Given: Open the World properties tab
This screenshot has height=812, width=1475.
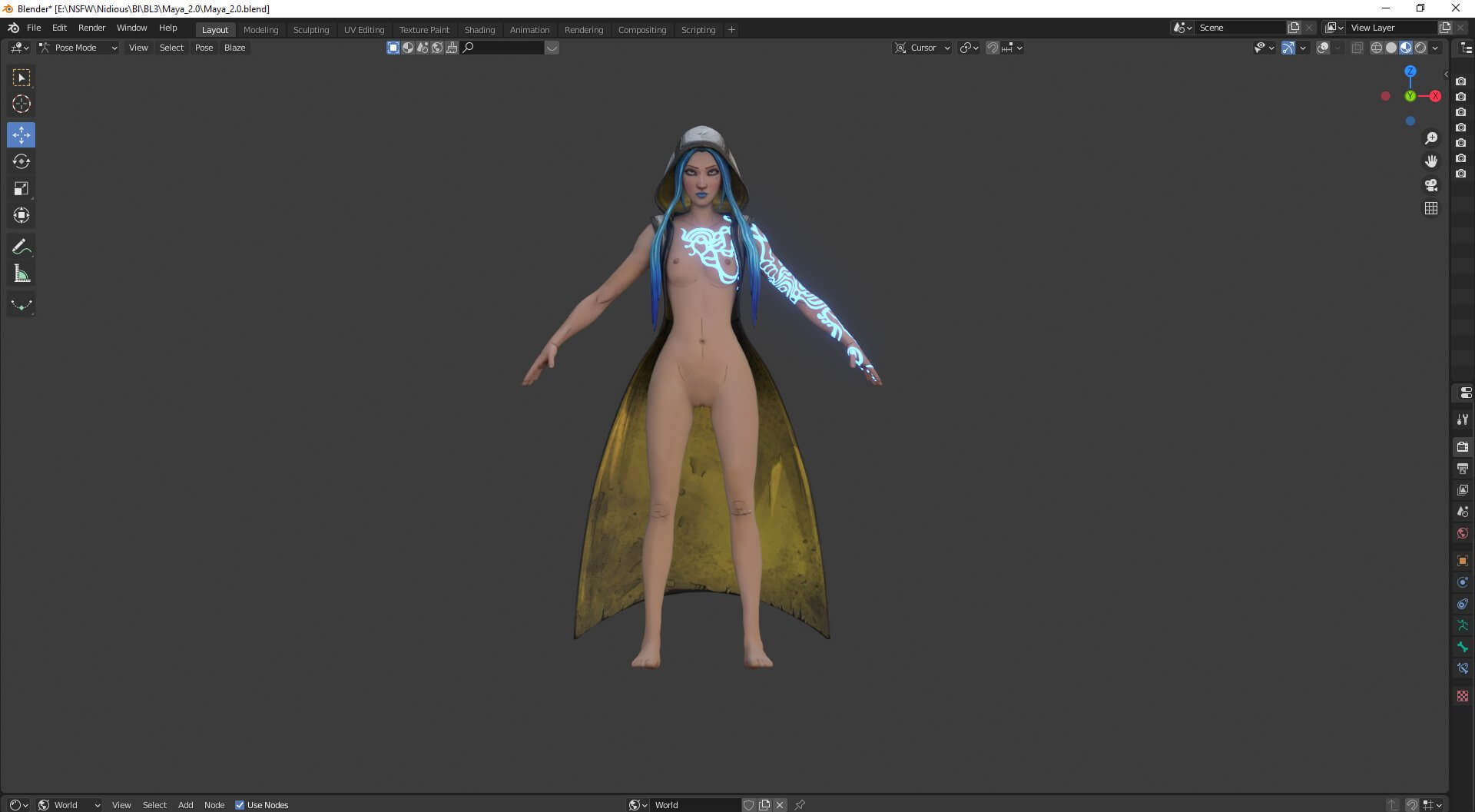Looking at the screenshot, I should (1463, 532).
